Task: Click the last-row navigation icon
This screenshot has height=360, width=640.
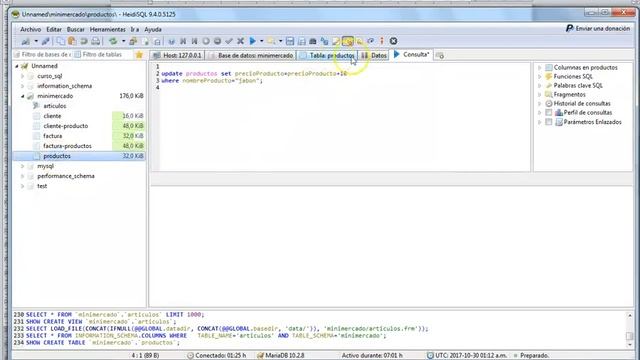Action: coord(194,41)
